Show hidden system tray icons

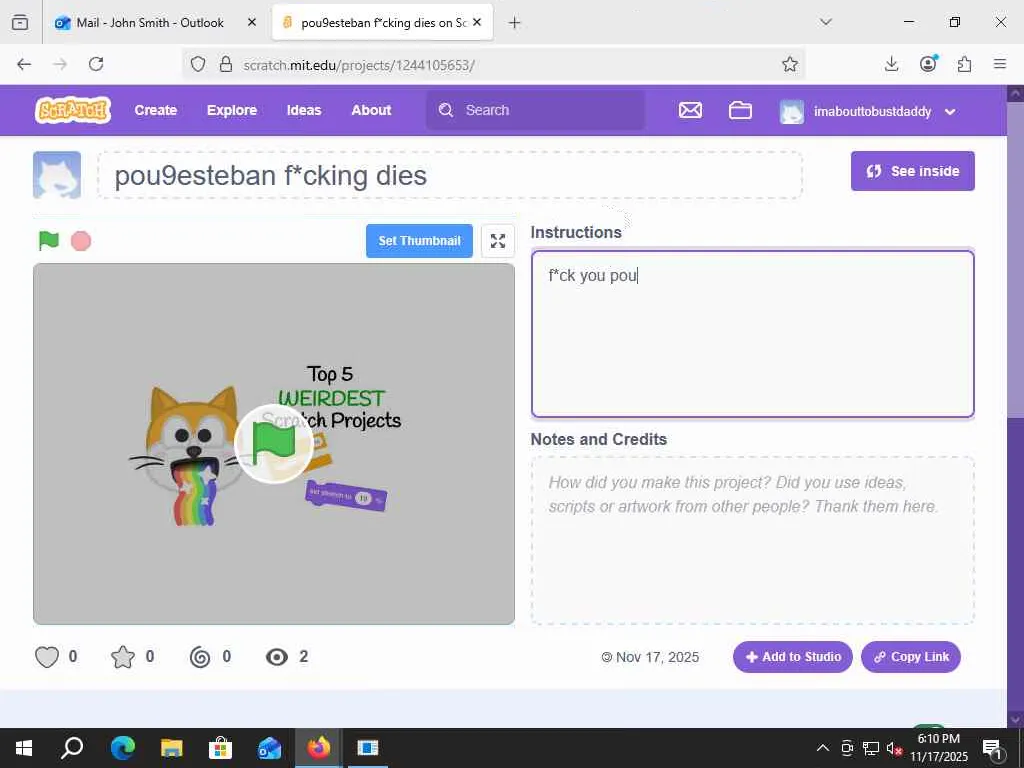click(x=823, y=748)
